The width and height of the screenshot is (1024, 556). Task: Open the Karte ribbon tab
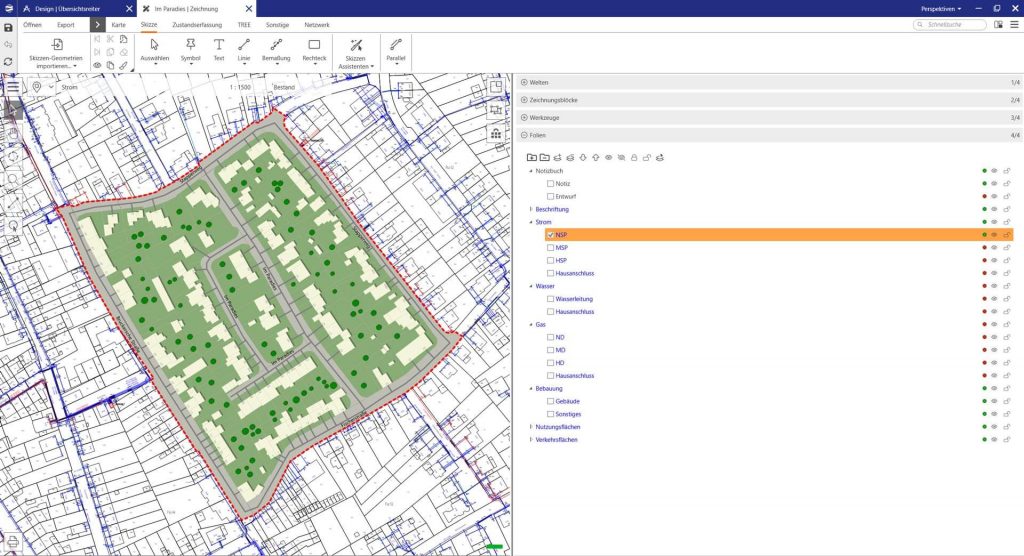tap(119, 24)
